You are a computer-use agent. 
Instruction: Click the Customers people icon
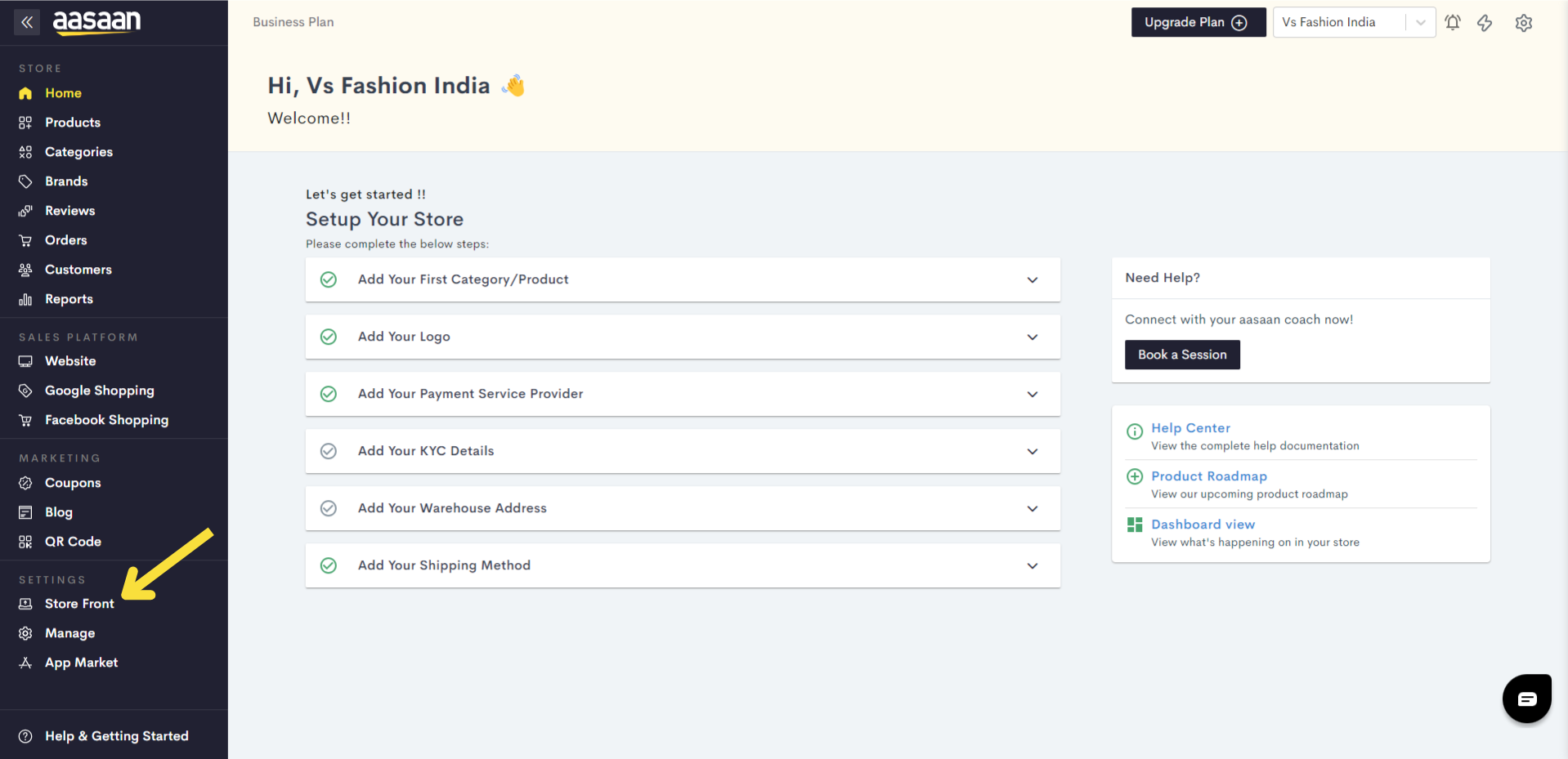25,270
